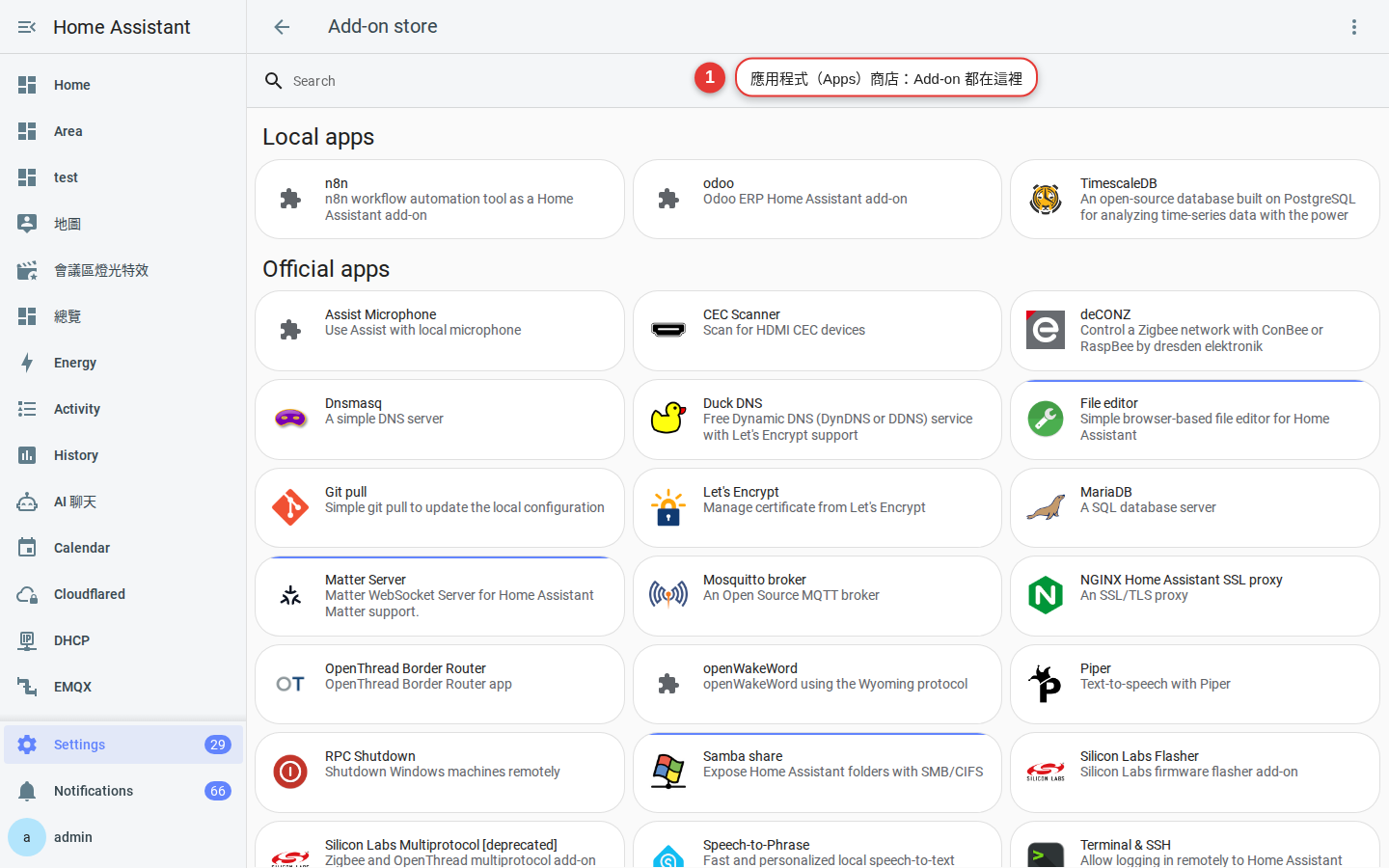Open the openWakeWord app card

pyautogui.click(x=817, y=684)
